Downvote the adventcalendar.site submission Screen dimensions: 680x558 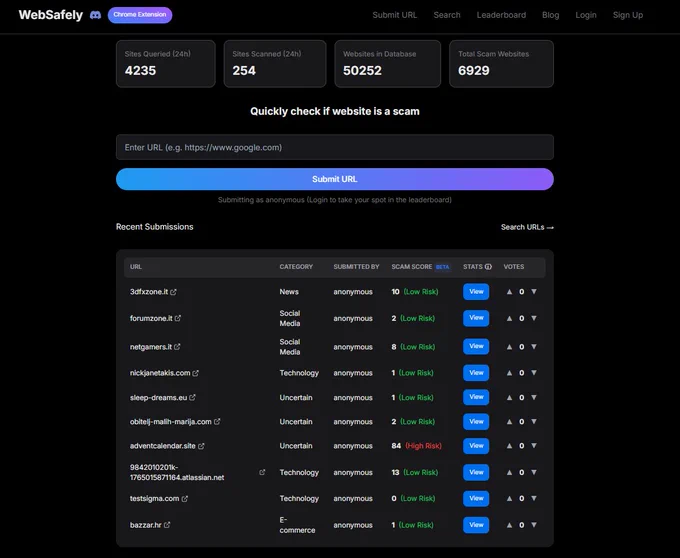click(x=534, y=446)
